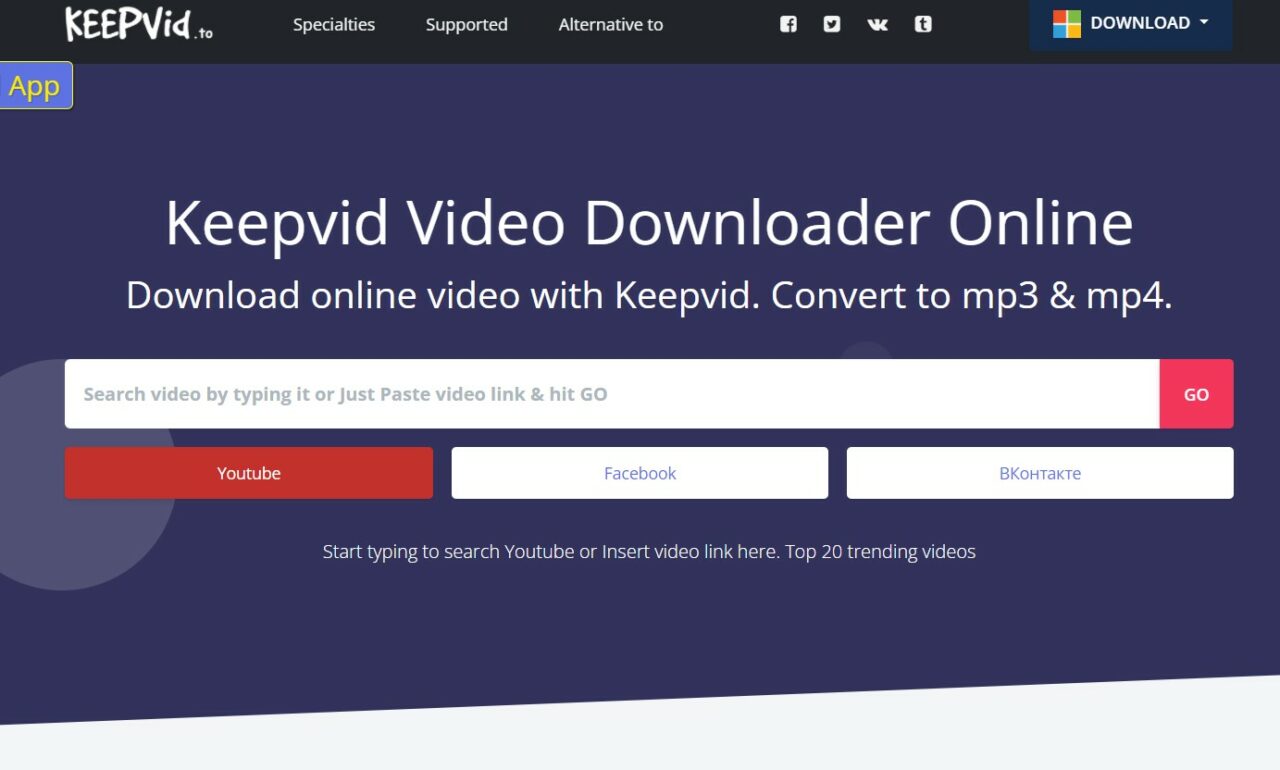1280x770 pixels.
Task: Select the Youtube source tab
Action: click(x=249, y=473)
